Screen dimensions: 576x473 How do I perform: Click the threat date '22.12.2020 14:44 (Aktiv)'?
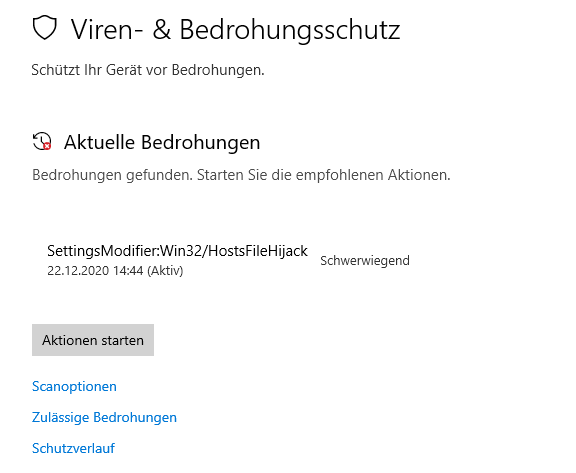(115, 271)
